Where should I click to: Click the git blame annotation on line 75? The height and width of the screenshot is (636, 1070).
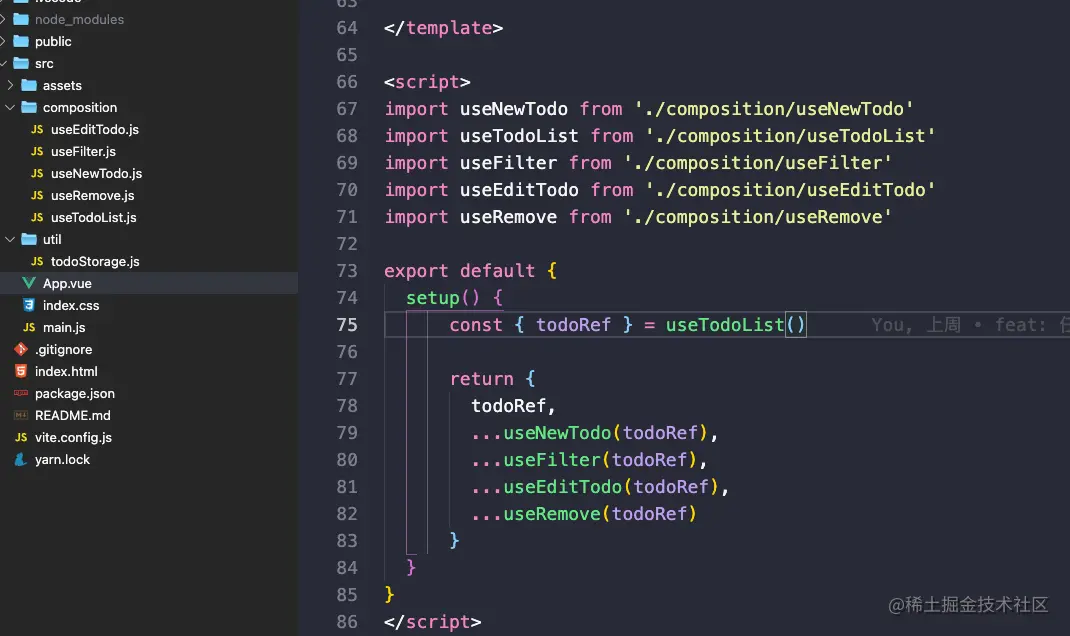pyautogui.click(x=970, y=325)
